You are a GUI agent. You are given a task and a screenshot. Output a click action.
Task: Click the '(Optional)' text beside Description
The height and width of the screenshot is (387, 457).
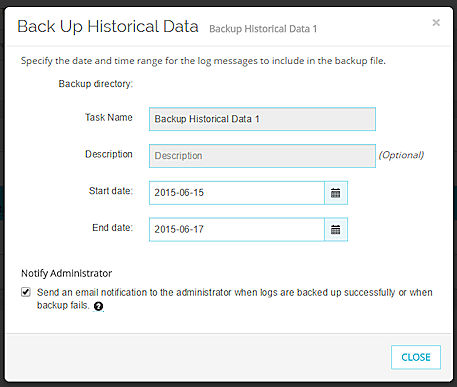[401, 155]
